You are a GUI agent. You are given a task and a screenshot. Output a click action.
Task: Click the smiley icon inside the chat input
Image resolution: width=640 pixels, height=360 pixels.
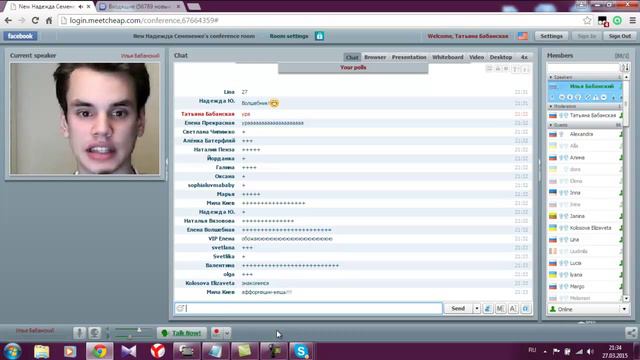180,308
